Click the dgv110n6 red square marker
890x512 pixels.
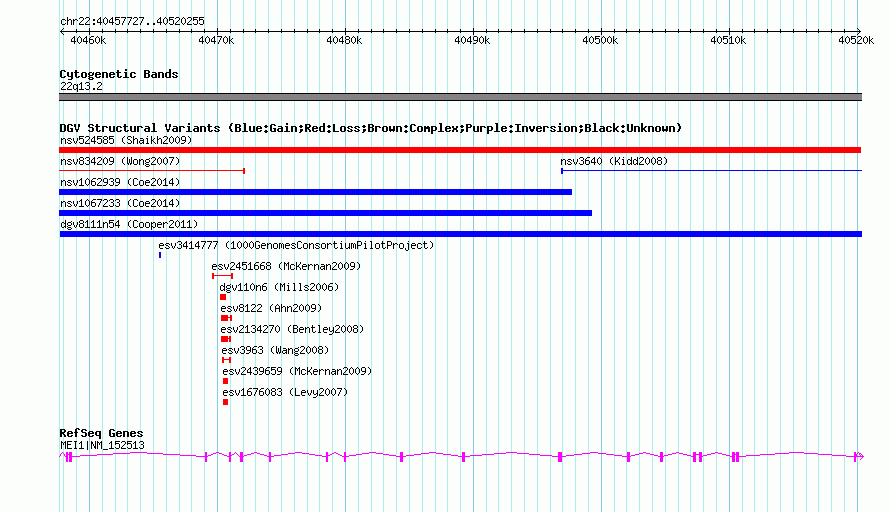click(223, 297)
